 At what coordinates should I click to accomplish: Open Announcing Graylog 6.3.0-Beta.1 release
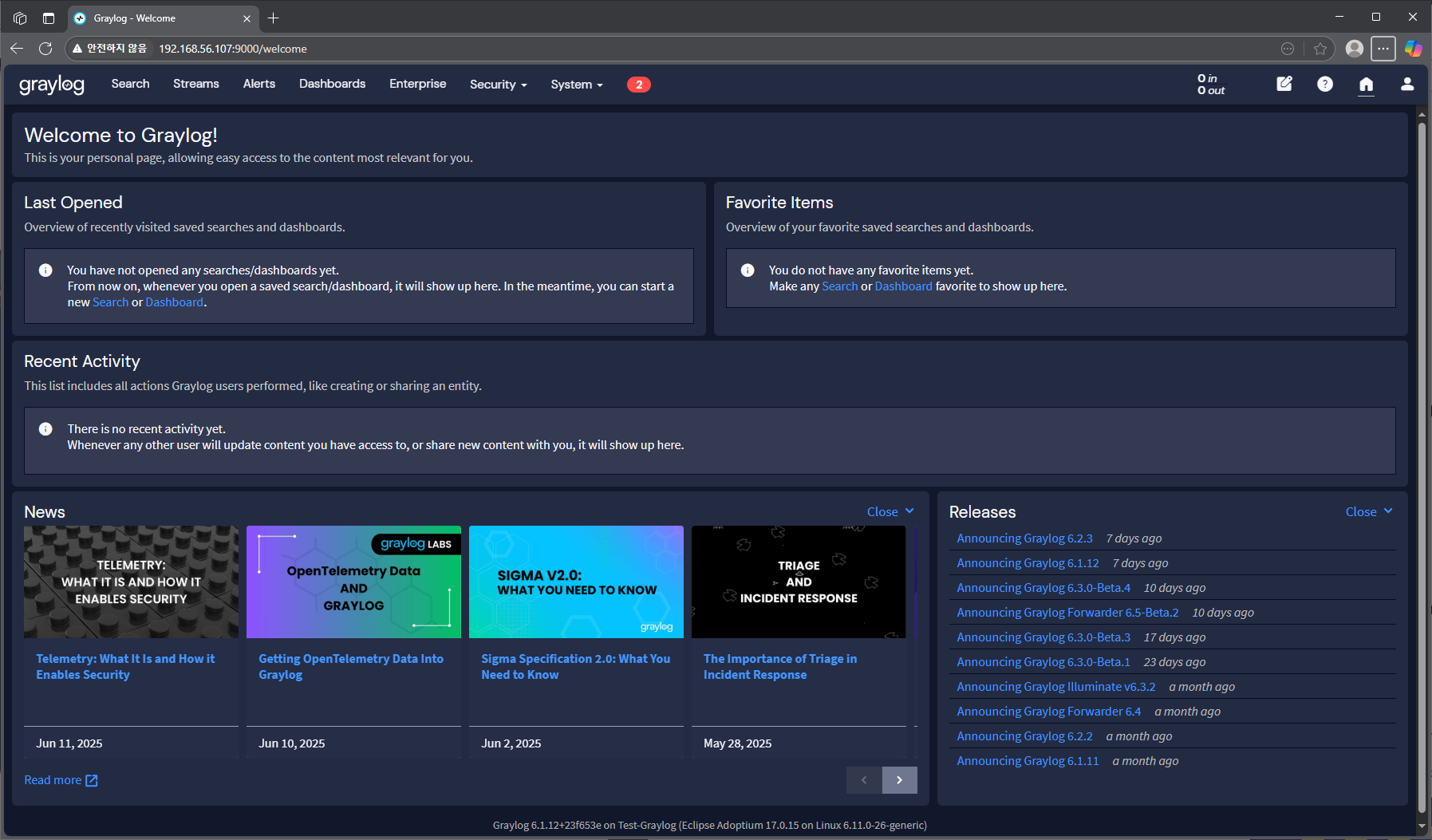point(1043,662)
